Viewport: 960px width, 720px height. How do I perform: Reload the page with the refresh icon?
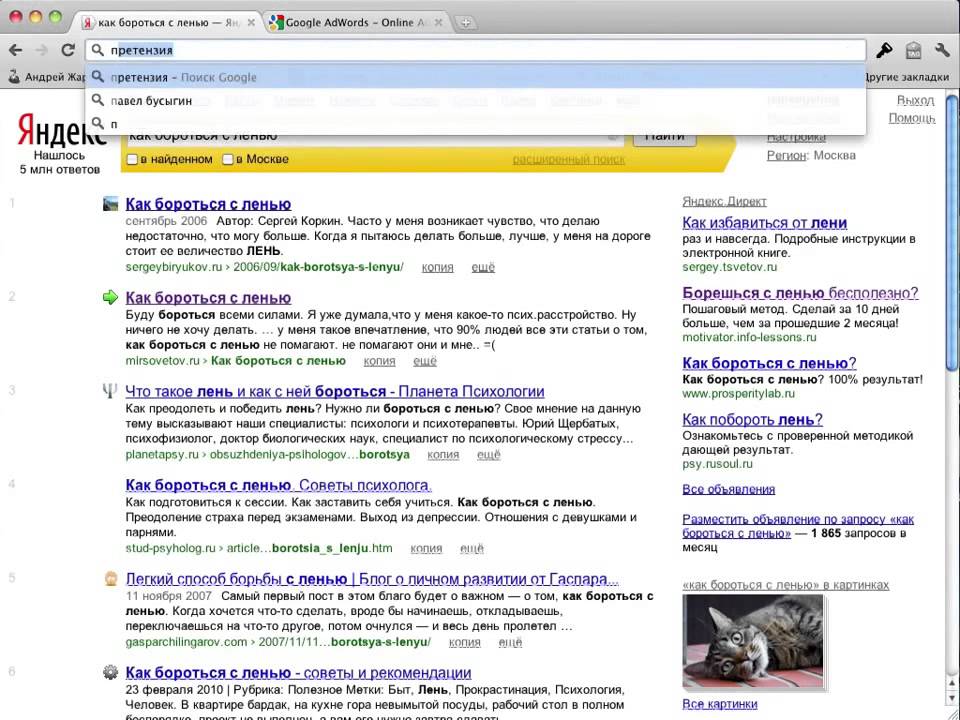tap(68, 50)
